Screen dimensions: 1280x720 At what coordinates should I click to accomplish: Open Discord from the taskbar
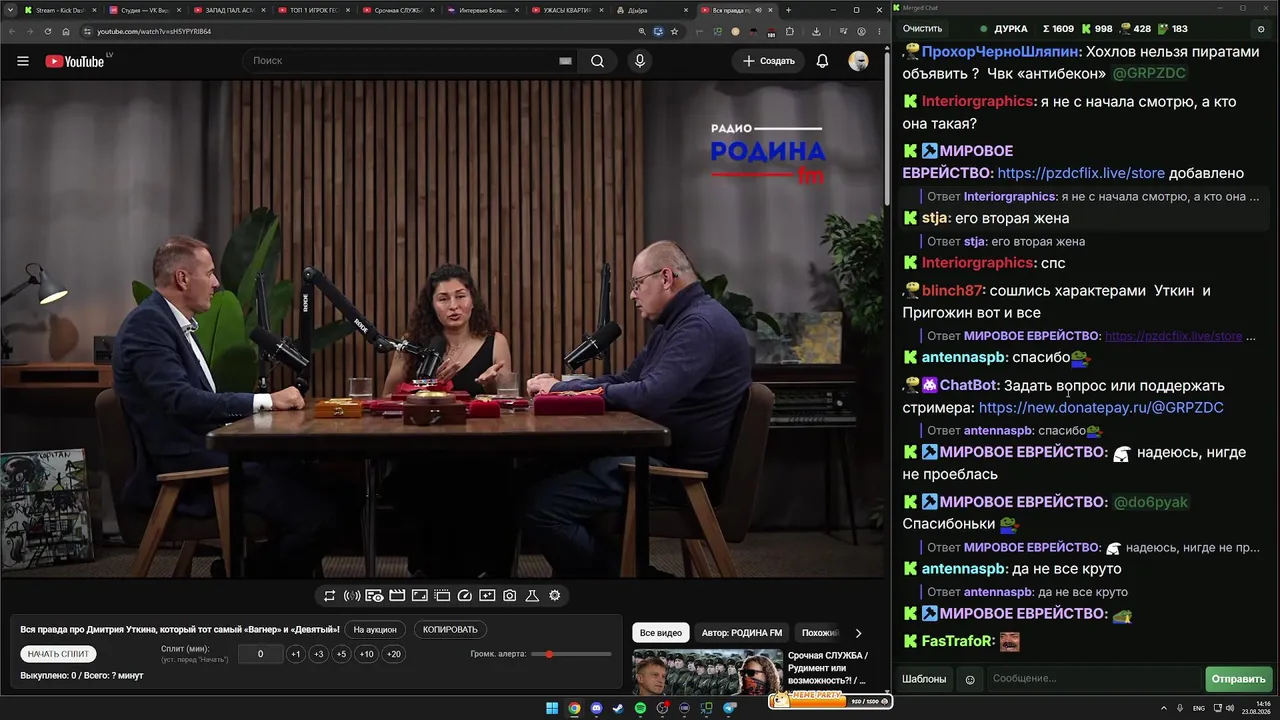tap(596, 708)
